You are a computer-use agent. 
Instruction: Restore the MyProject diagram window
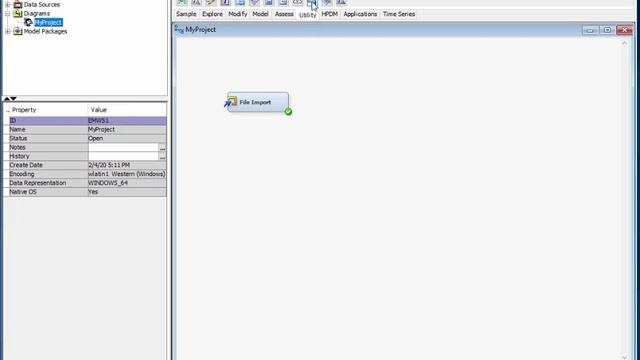point(607,30)
